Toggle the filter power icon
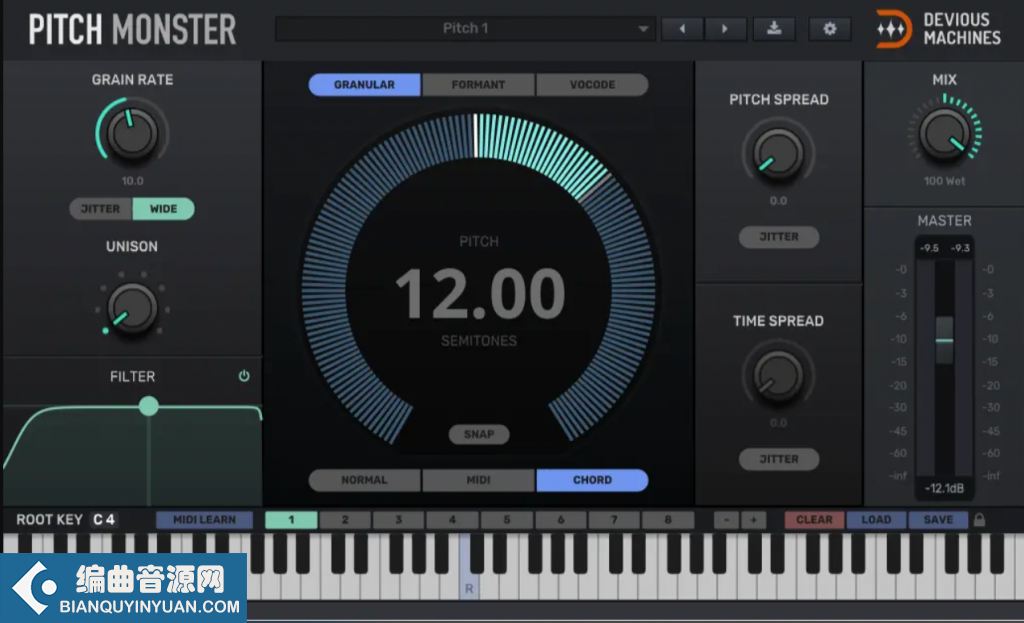 (x=244, y=376)
